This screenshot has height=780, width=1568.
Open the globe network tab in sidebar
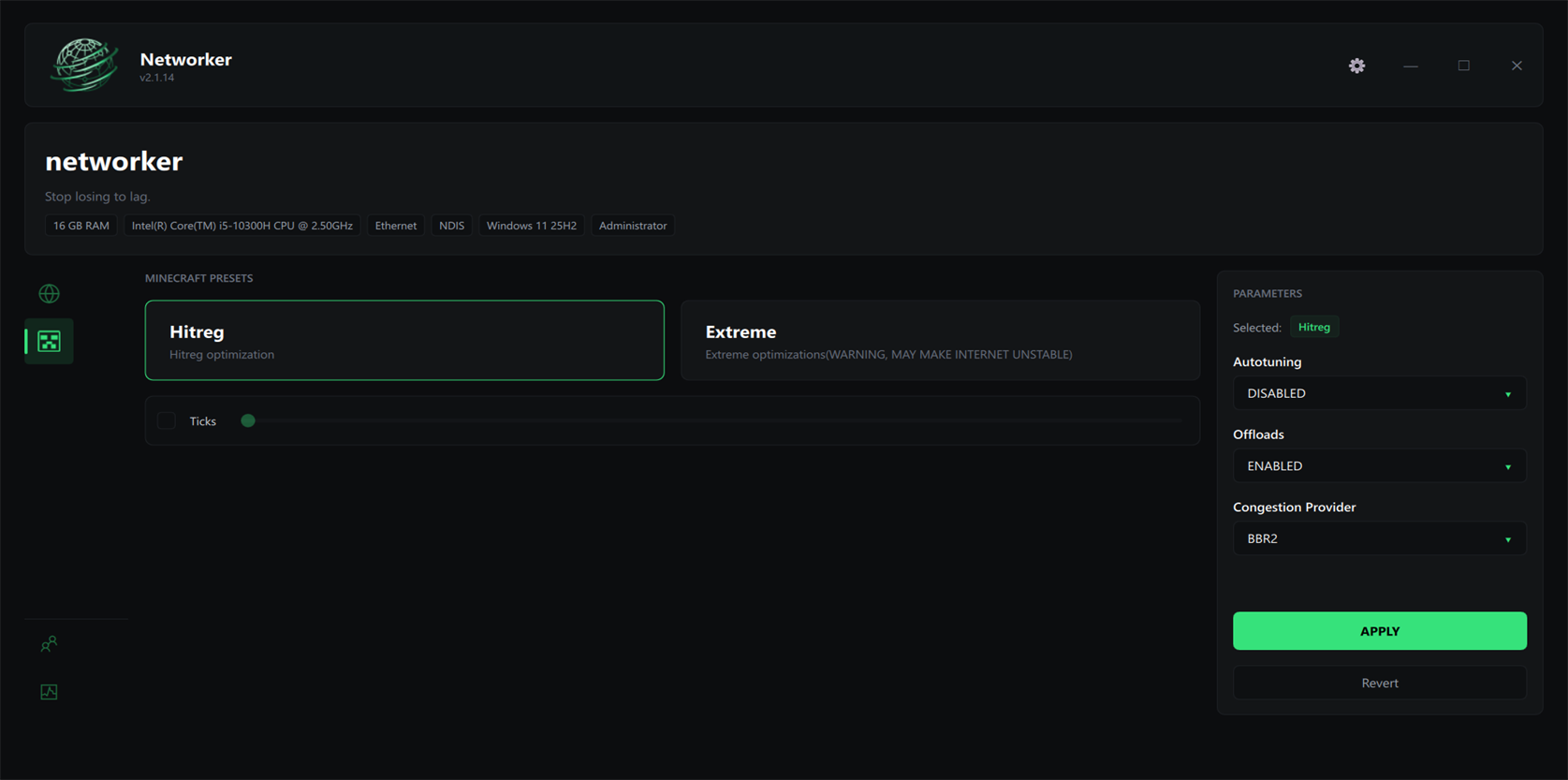[49, 294]
